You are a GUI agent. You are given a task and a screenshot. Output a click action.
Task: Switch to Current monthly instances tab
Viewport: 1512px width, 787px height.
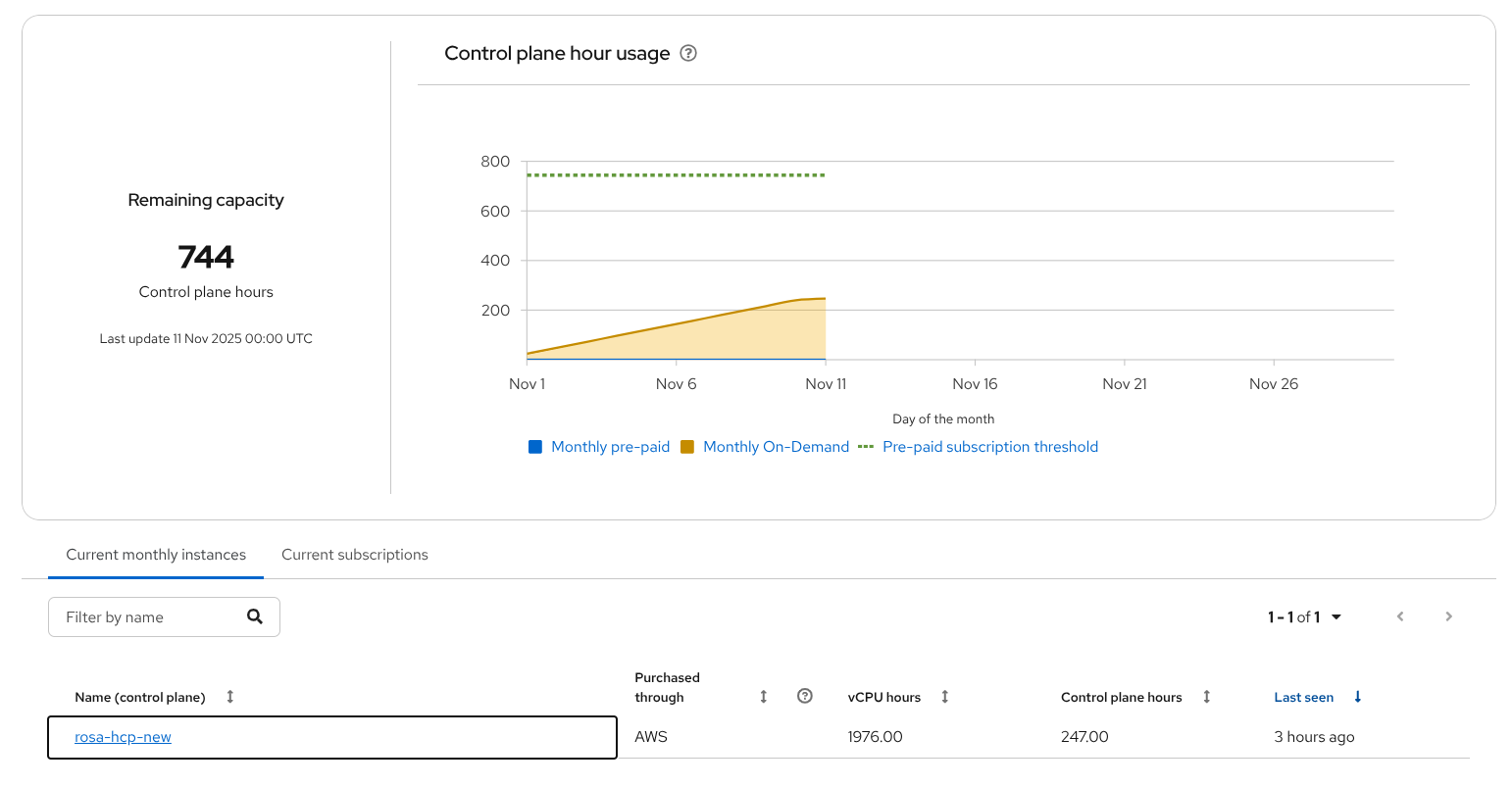[x=156, y=555]
